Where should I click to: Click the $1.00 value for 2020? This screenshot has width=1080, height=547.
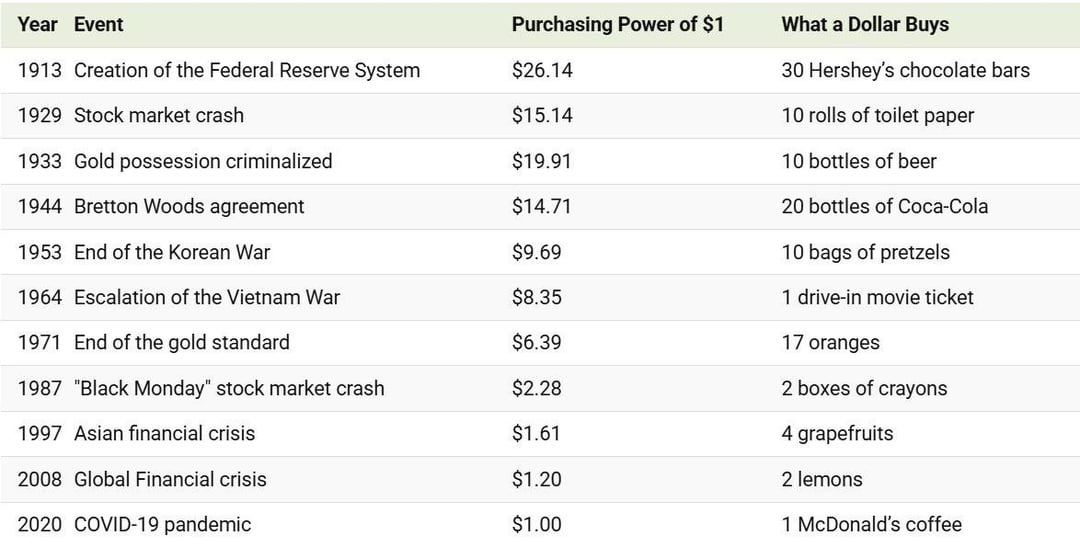pos(537,525)
